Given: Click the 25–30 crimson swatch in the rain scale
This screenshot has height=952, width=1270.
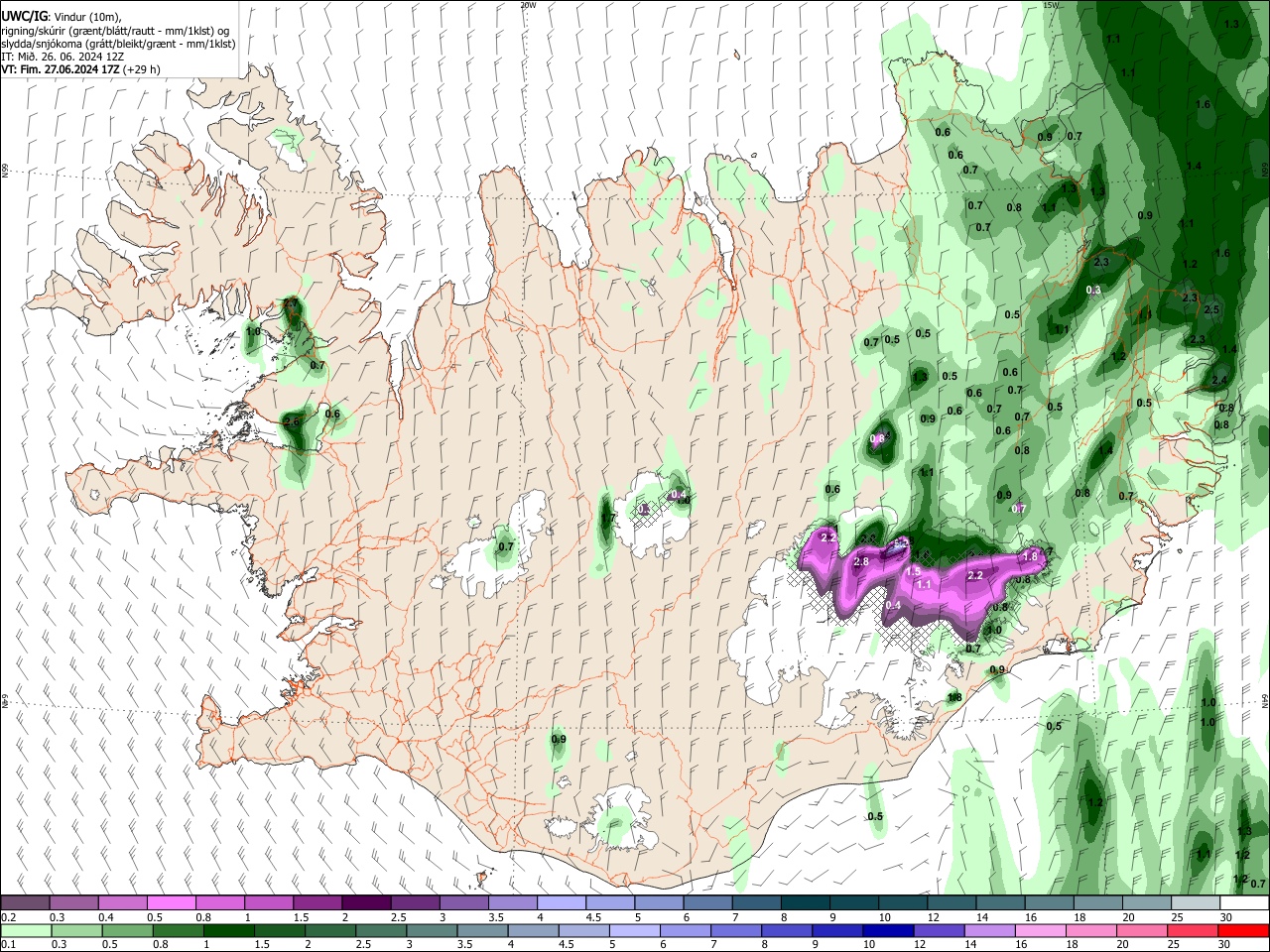Looking at the screenshot, I should click(x=1191, y=930).
